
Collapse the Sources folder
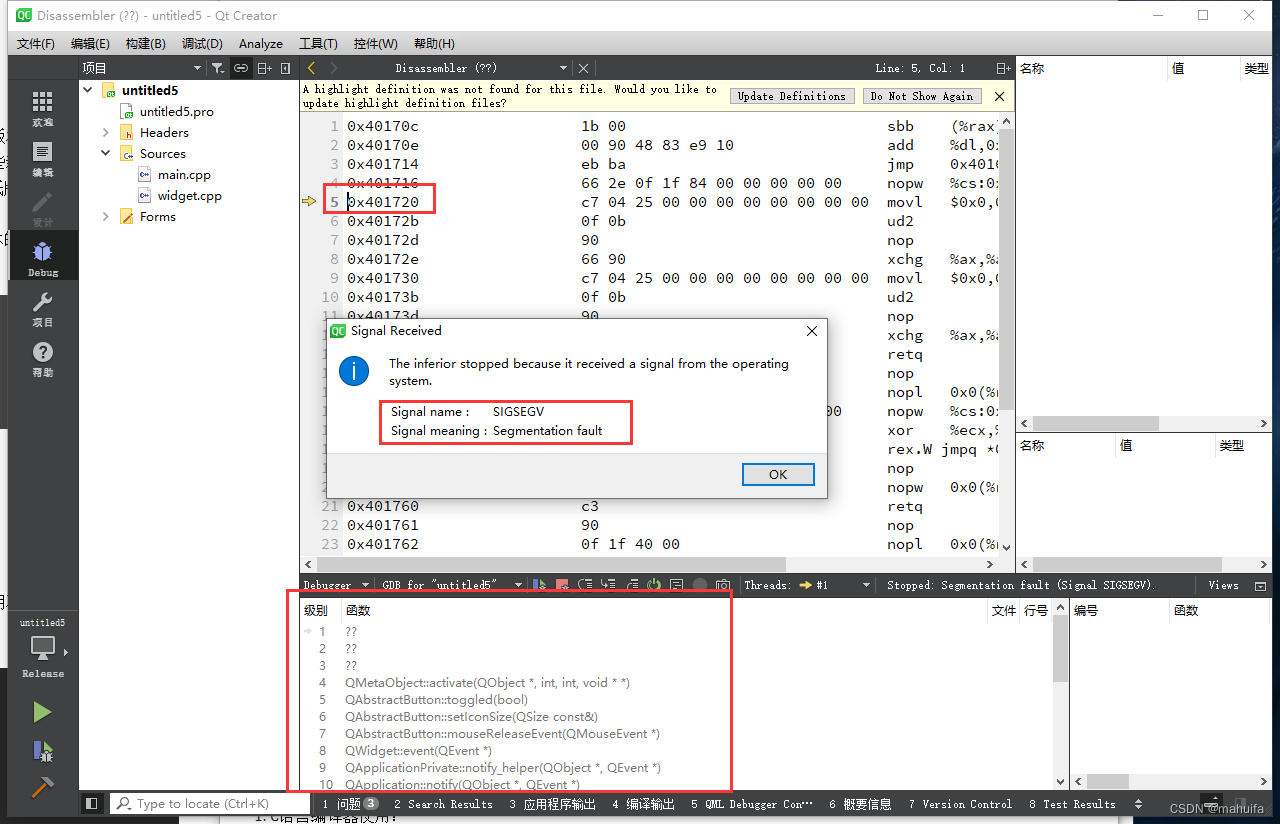(106, 153)
